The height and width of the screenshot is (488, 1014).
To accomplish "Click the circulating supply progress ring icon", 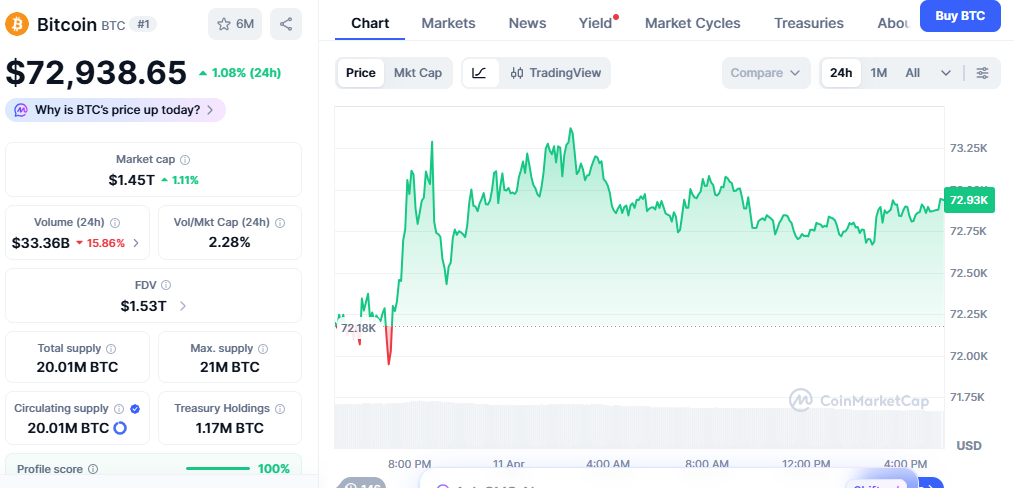I will pyautogui.click(x=120, y=428).
